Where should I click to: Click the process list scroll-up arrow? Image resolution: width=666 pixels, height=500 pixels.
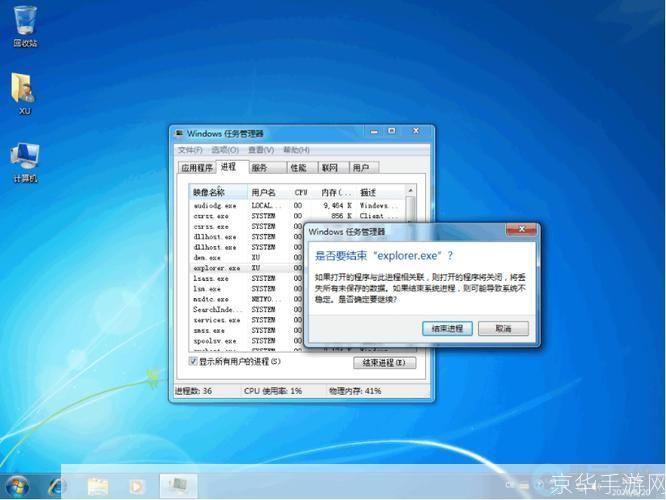[410, 190]
